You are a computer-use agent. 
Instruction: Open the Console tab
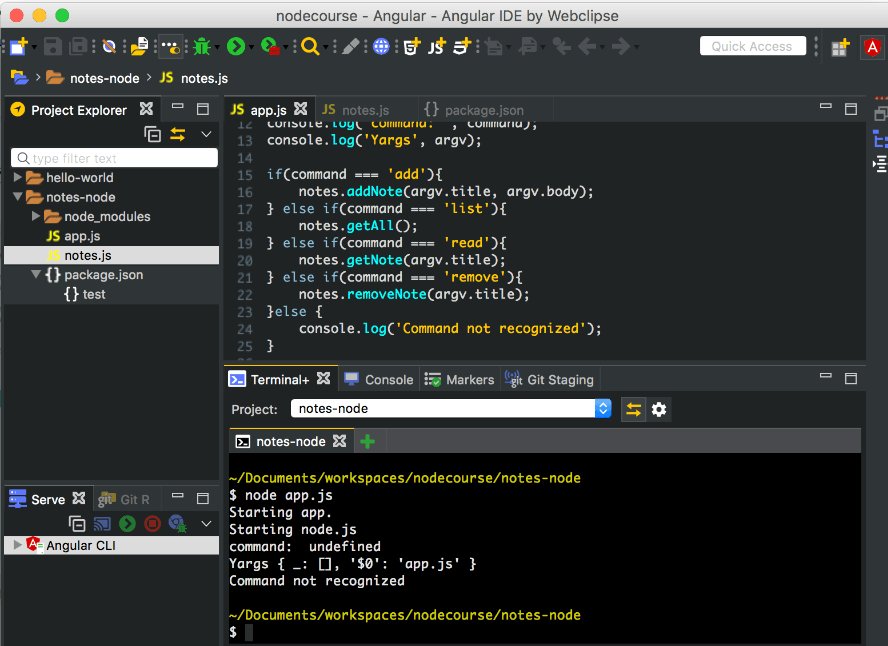click(x=379, y=380)
